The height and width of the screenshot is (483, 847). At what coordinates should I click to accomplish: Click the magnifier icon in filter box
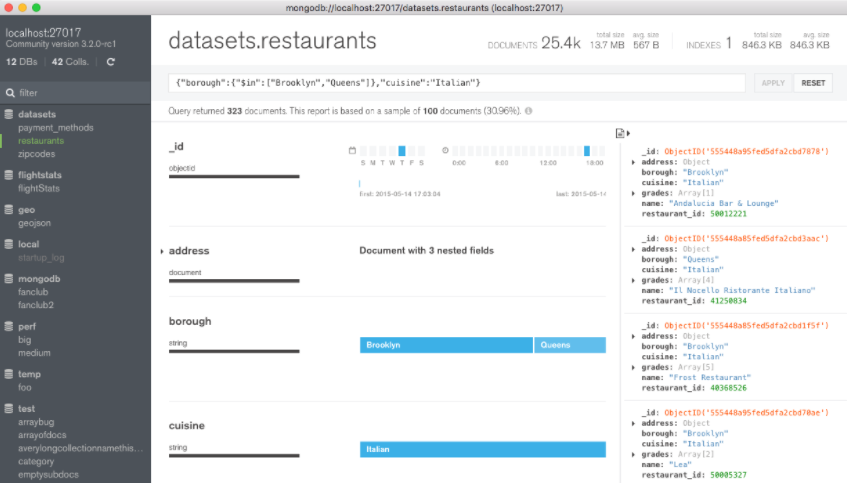tap(10, 93)
